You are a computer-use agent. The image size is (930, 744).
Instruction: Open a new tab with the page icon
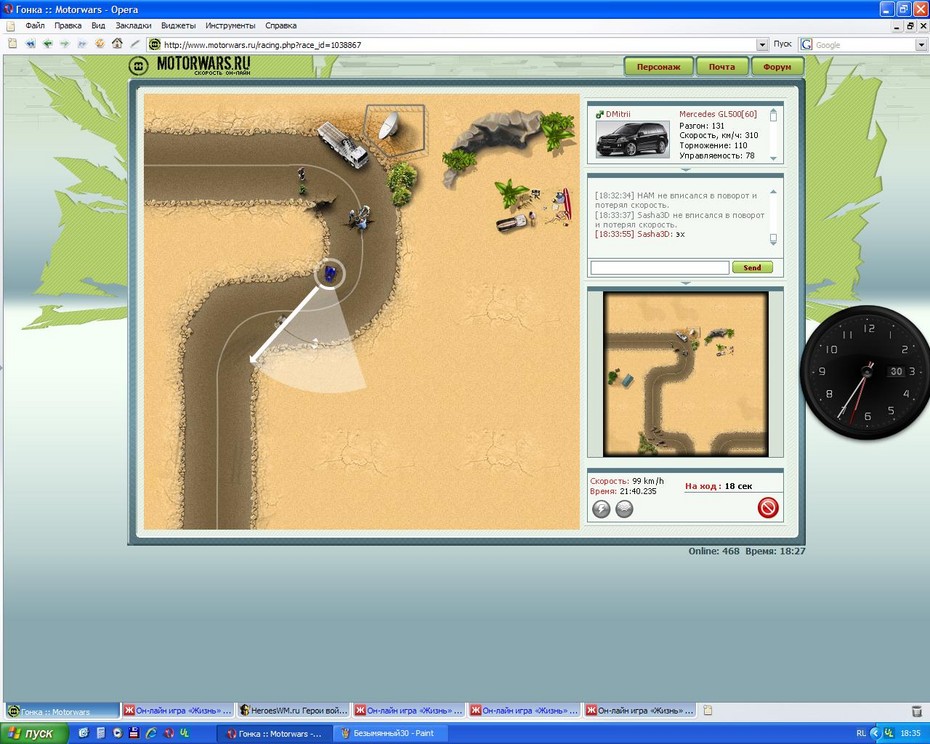point(707,710)
